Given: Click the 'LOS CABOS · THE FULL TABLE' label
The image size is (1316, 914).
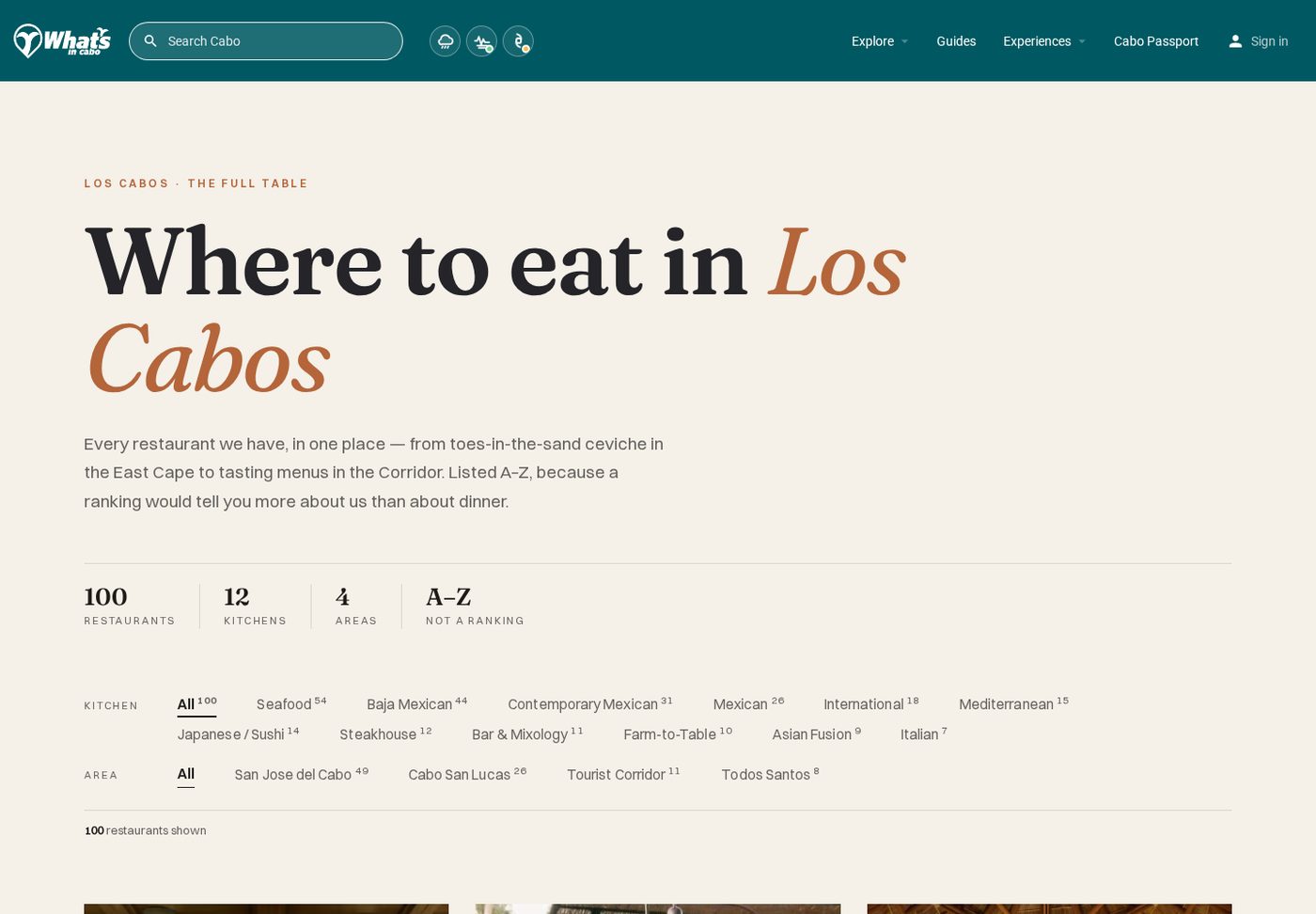Looking at the screenshot, I should [196, 183].
